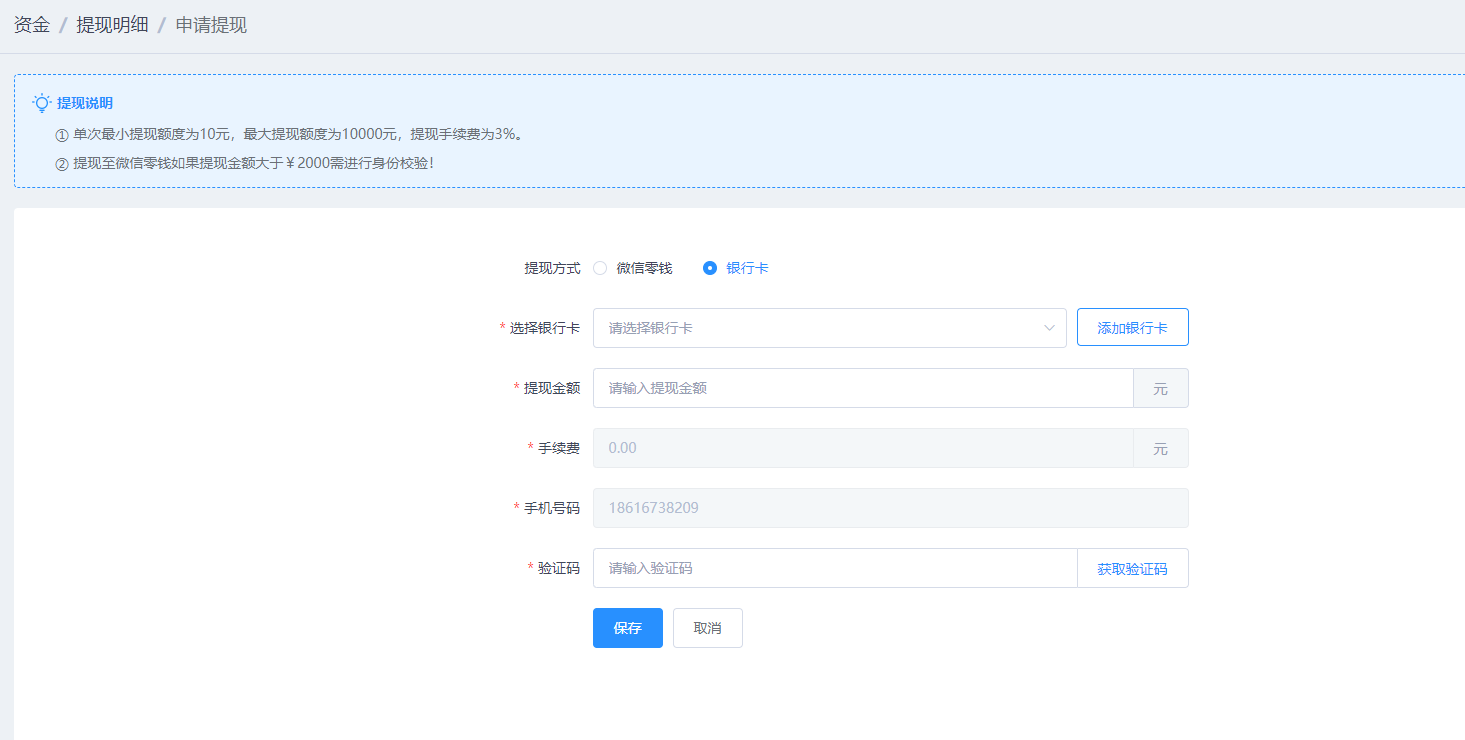
Task: Click the 元 suffix of 提现金额
Action: point(1160,388)
